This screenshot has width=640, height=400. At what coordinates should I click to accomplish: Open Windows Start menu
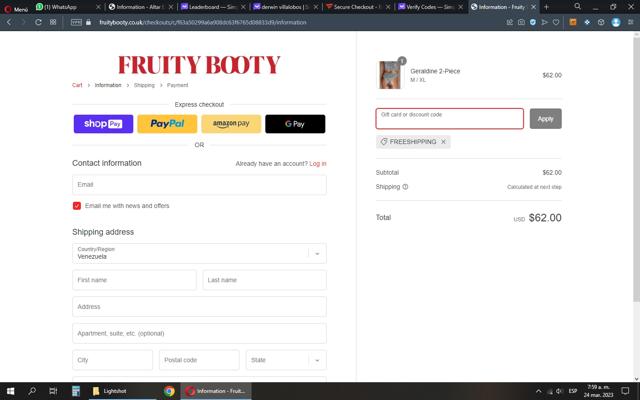point(11,391)
